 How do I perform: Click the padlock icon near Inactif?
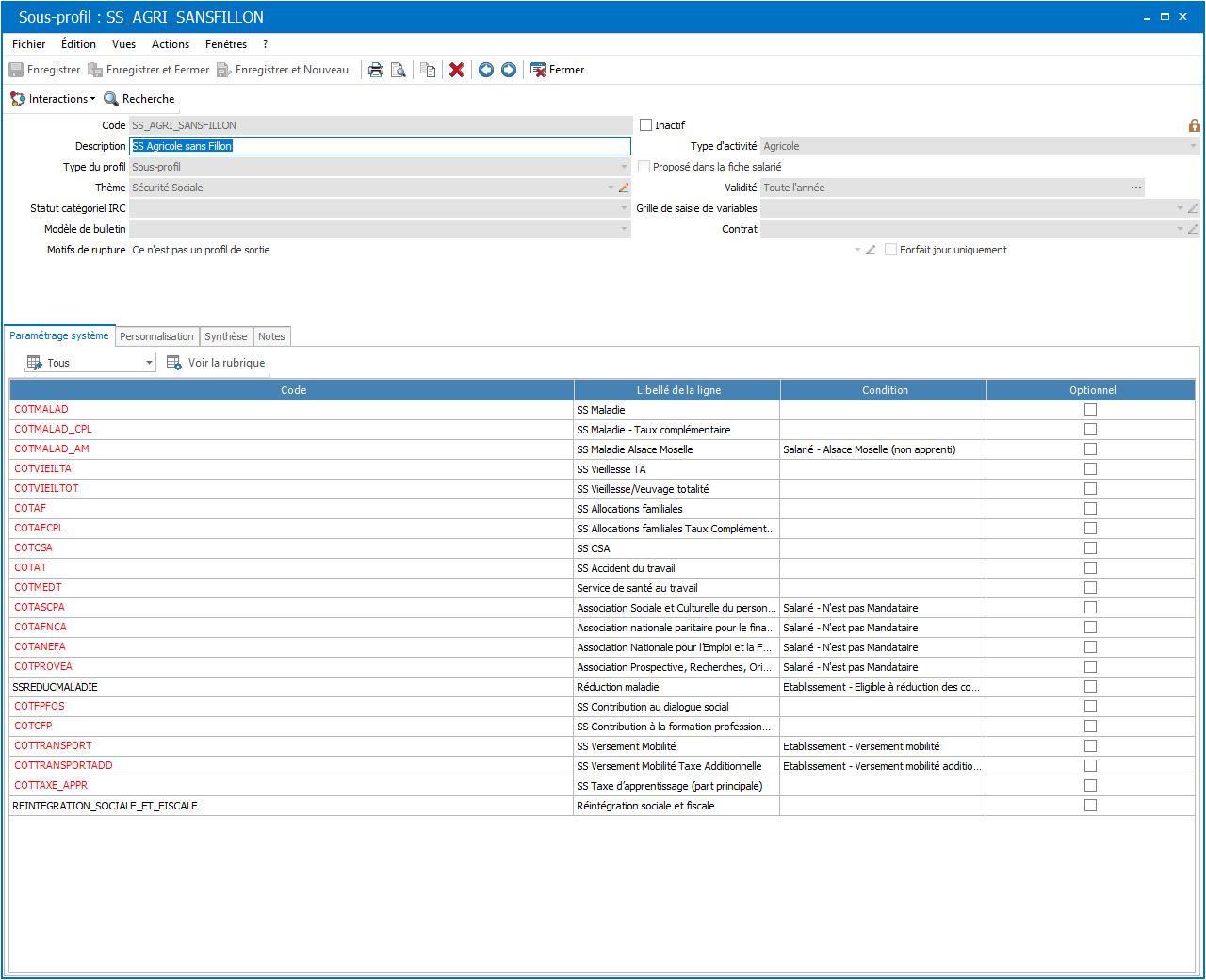pos(1195,125)
